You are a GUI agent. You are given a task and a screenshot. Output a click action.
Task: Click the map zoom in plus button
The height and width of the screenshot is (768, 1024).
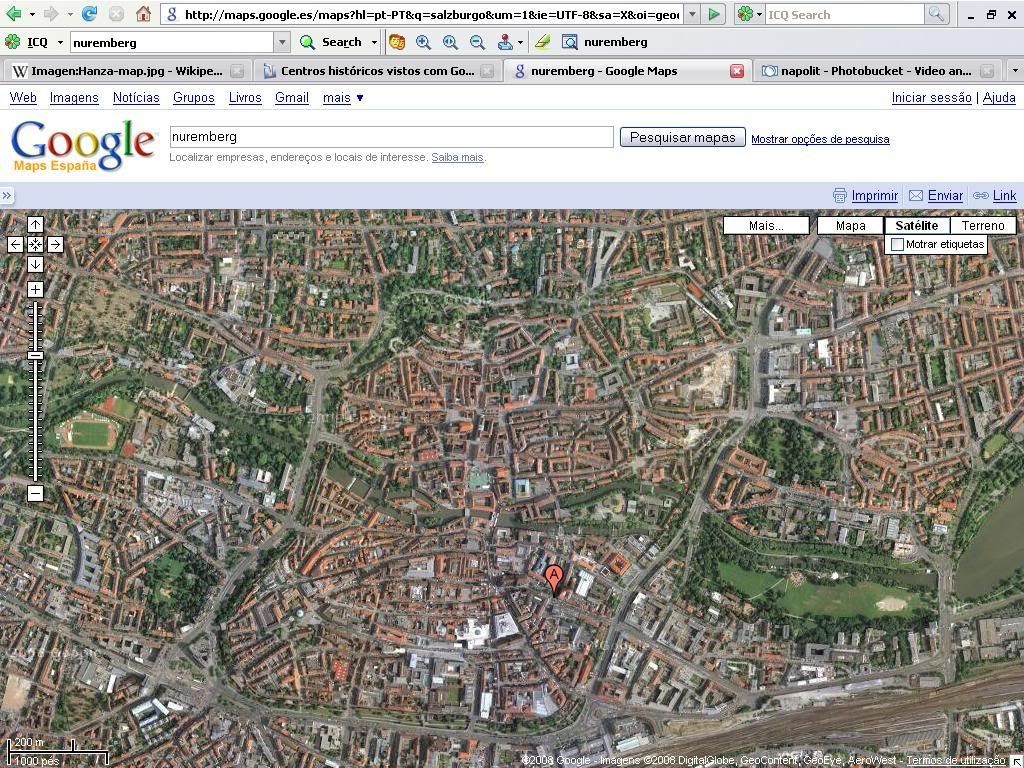(x=35, y=289)
